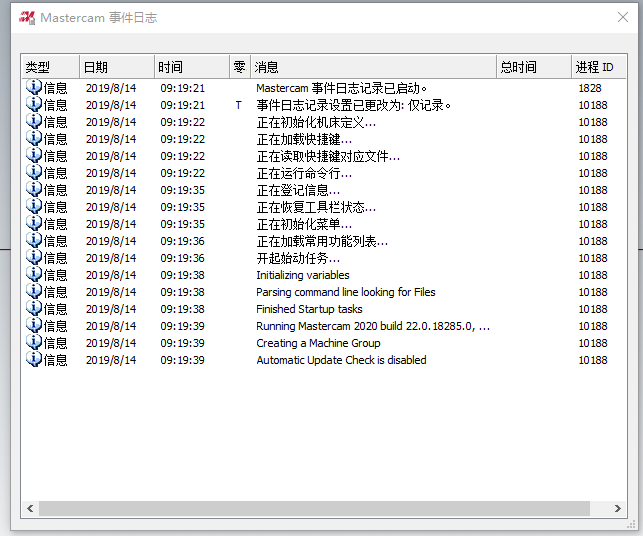The height and width of the screenshot is (536, 643).
Task: Select message '正在登记信息...'
Action: (298, 190)
